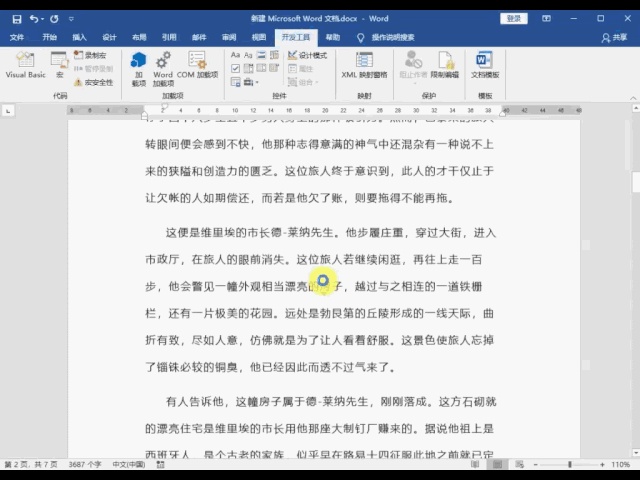
Task: Redo the last action
Action: (x=54, y=19)
